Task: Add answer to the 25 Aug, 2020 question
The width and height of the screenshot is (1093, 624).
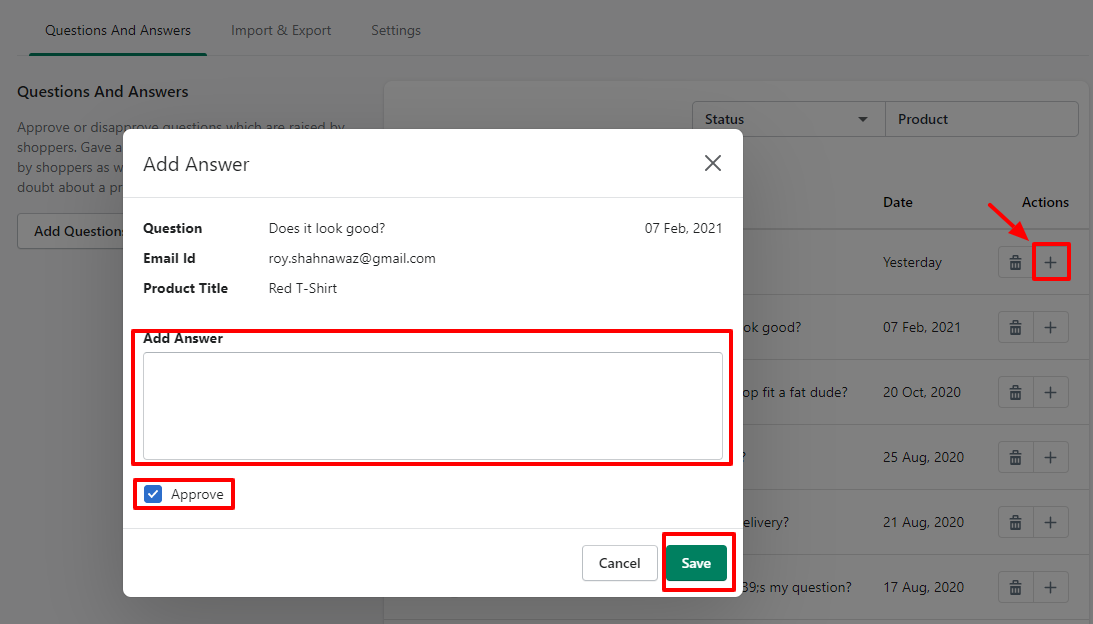Action: [x=1050, y=457]
